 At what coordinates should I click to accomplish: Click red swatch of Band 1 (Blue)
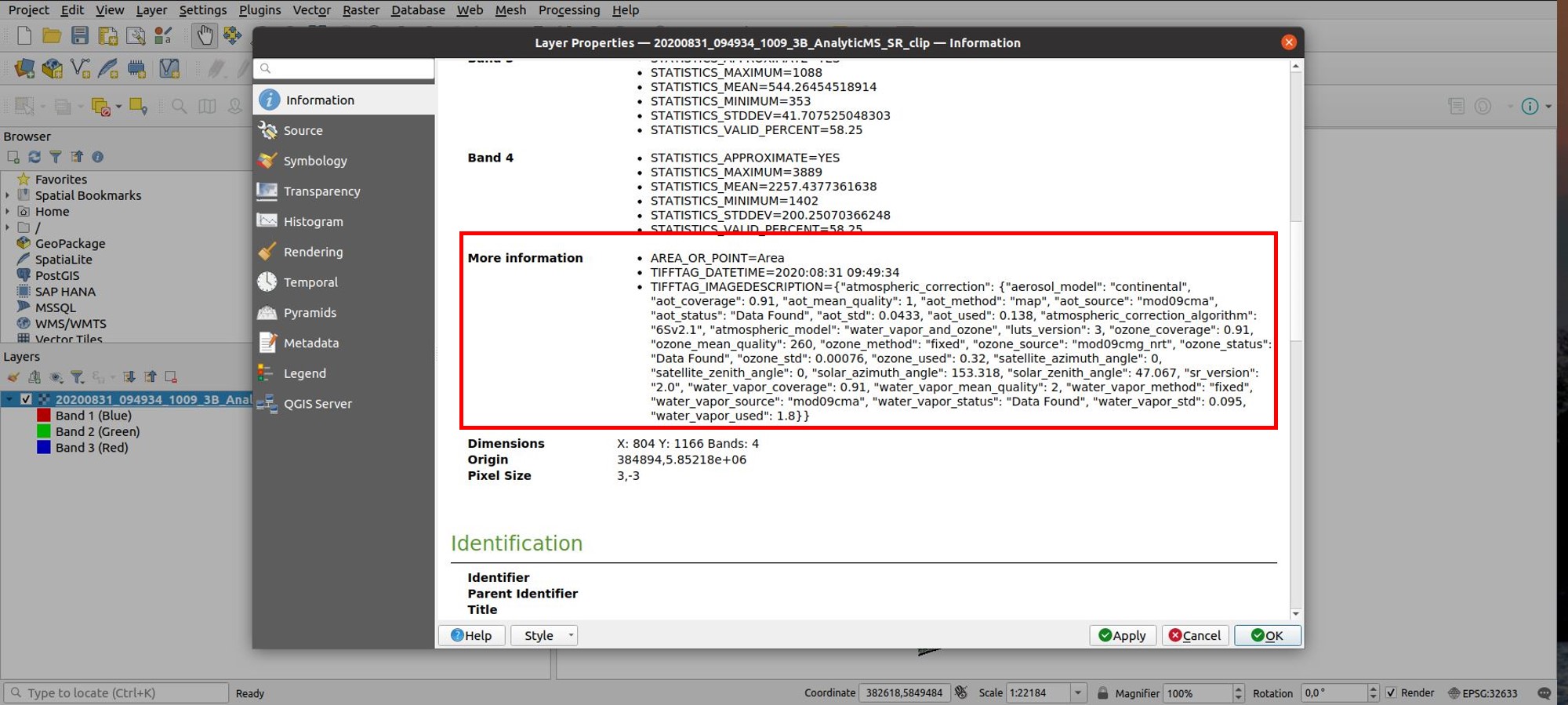click(x=43, y=416)
